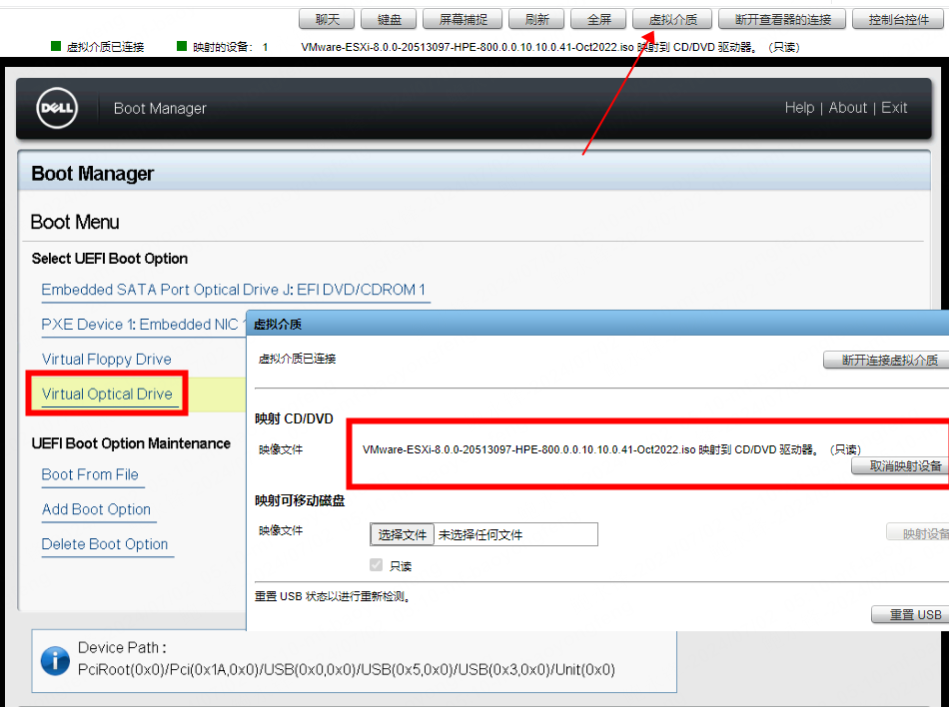
Task: Toggle the 只读 read-only checkbox
Action: [376, 565]
